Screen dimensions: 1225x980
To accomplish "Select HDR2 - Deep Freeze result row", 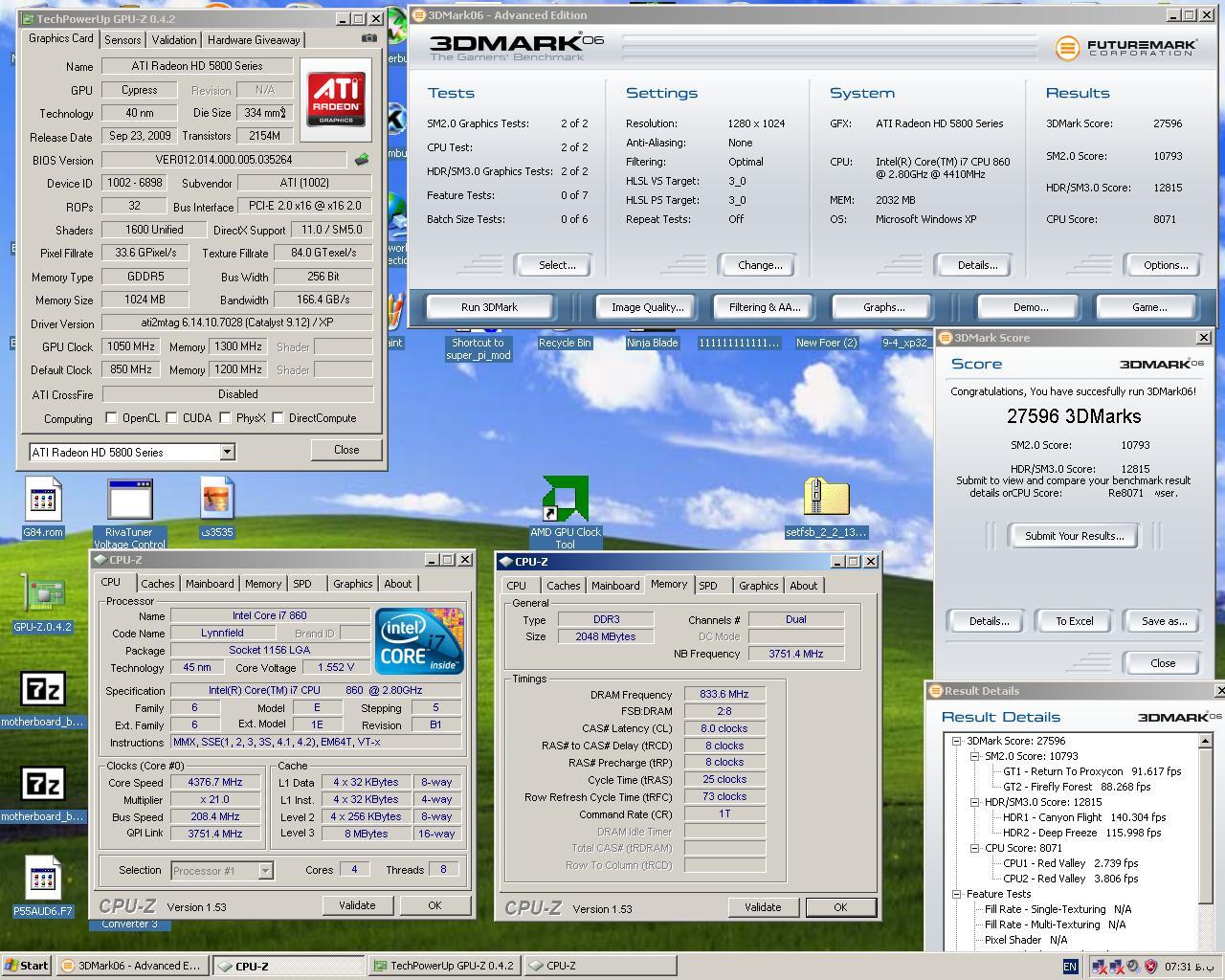I will pos(1081,833).
